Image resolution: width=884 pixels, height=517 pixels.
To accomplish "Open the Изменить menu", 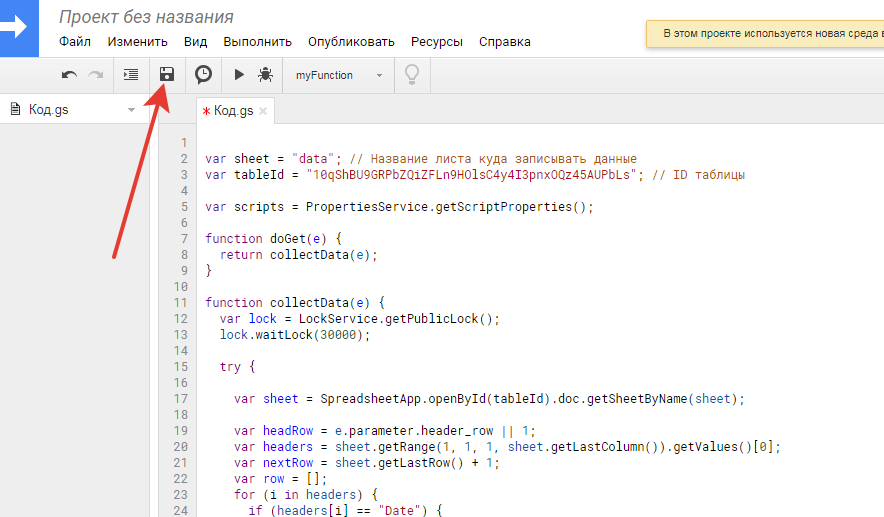I will click(x=138, y=42).
